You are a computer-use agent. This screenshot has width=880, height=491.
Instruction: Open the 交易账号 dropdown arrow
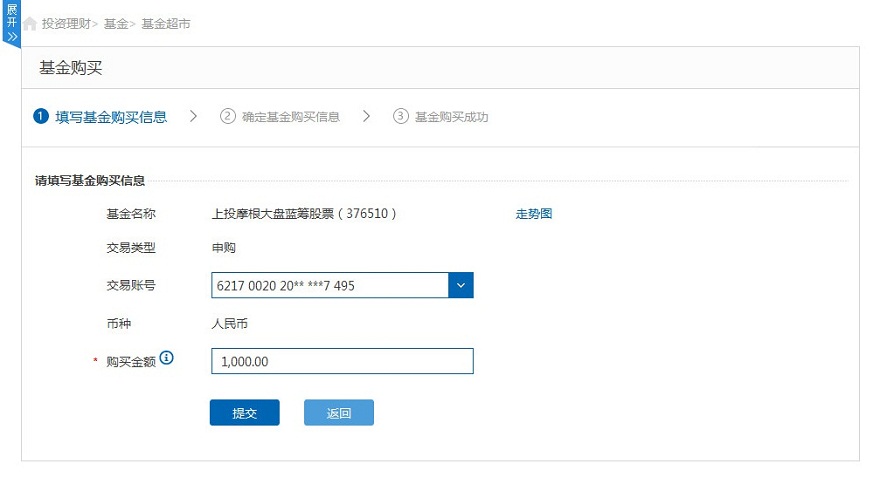pos(461,285)
